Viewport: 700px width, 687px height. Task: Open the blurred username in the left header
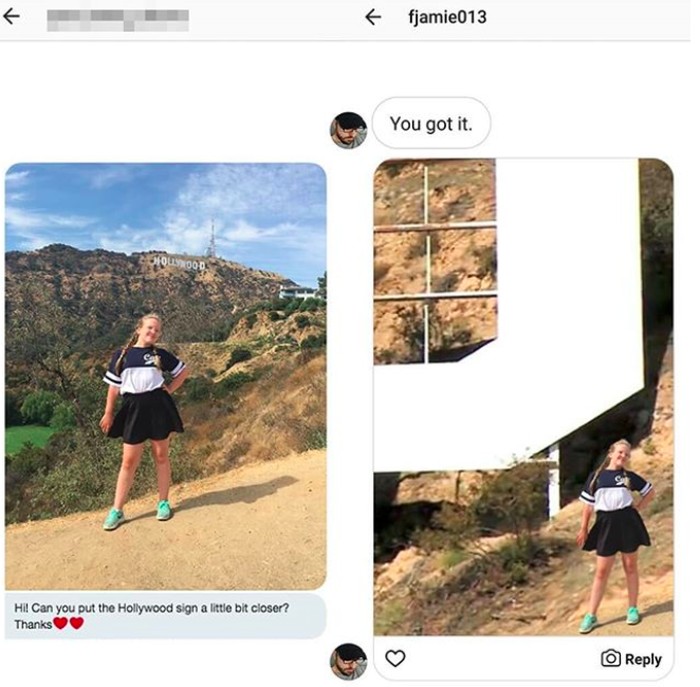point(118,20)
